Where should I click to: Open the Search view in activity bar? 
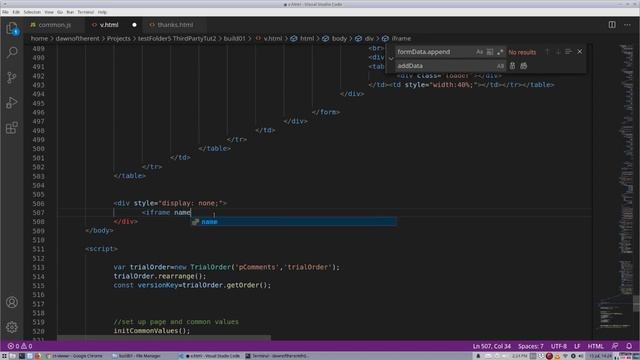coord(12,52)
